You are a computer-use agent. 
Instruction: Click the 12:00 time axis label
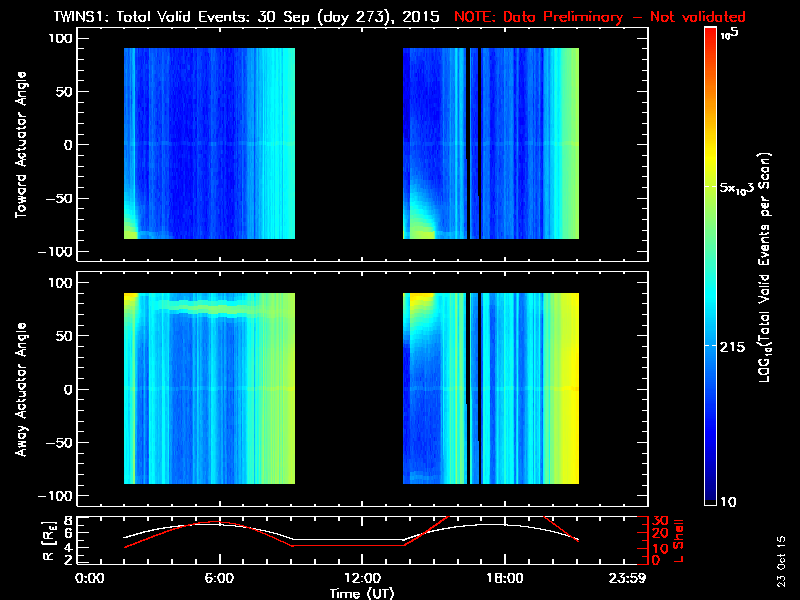(x=362, y=578)
